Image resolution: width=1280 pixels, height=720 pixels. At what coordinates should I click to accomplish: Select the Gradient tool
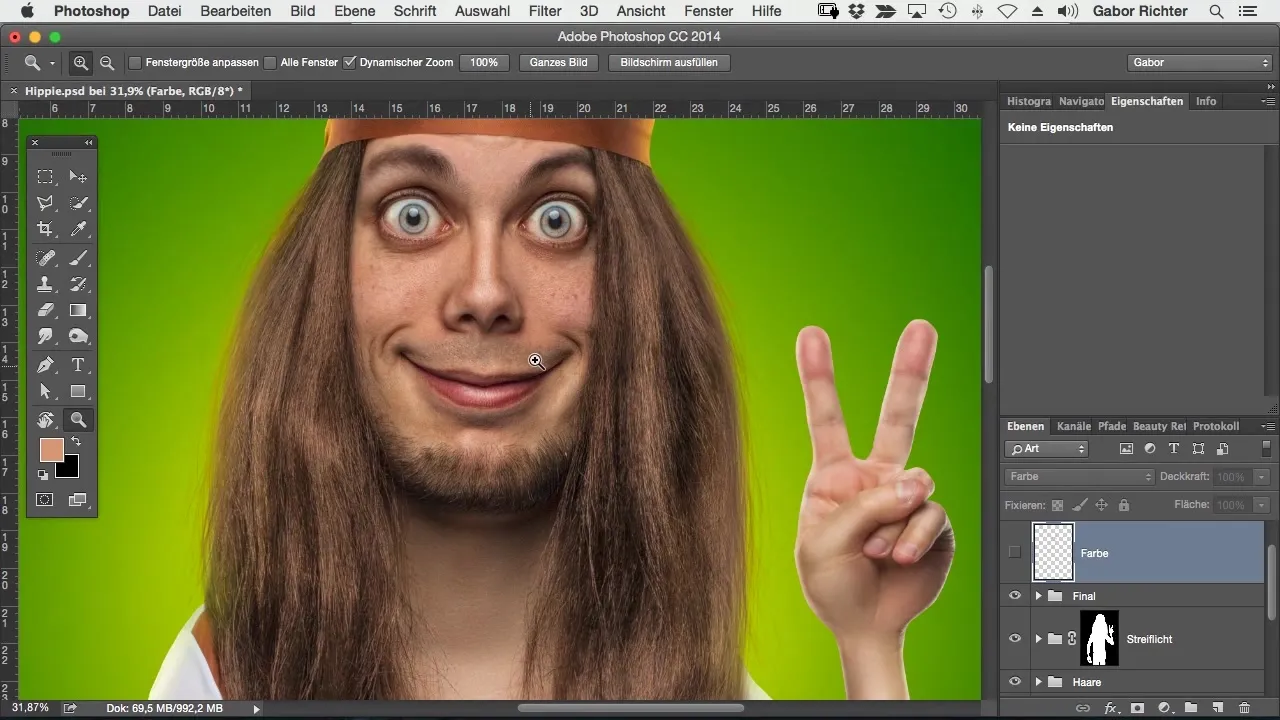point(78,311)
